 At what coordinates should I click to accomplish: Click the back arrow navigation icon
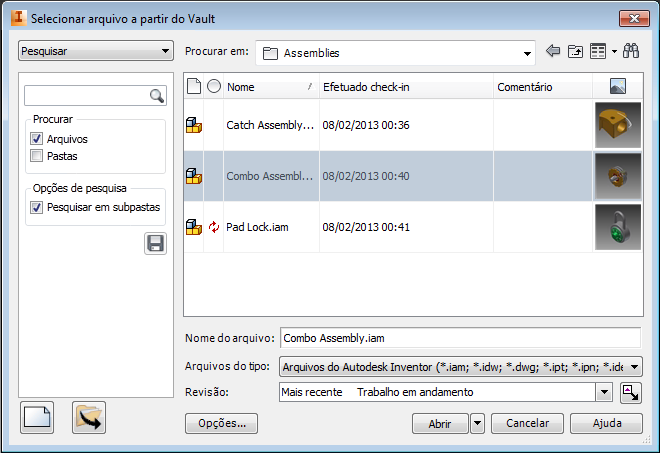(554, 51)
